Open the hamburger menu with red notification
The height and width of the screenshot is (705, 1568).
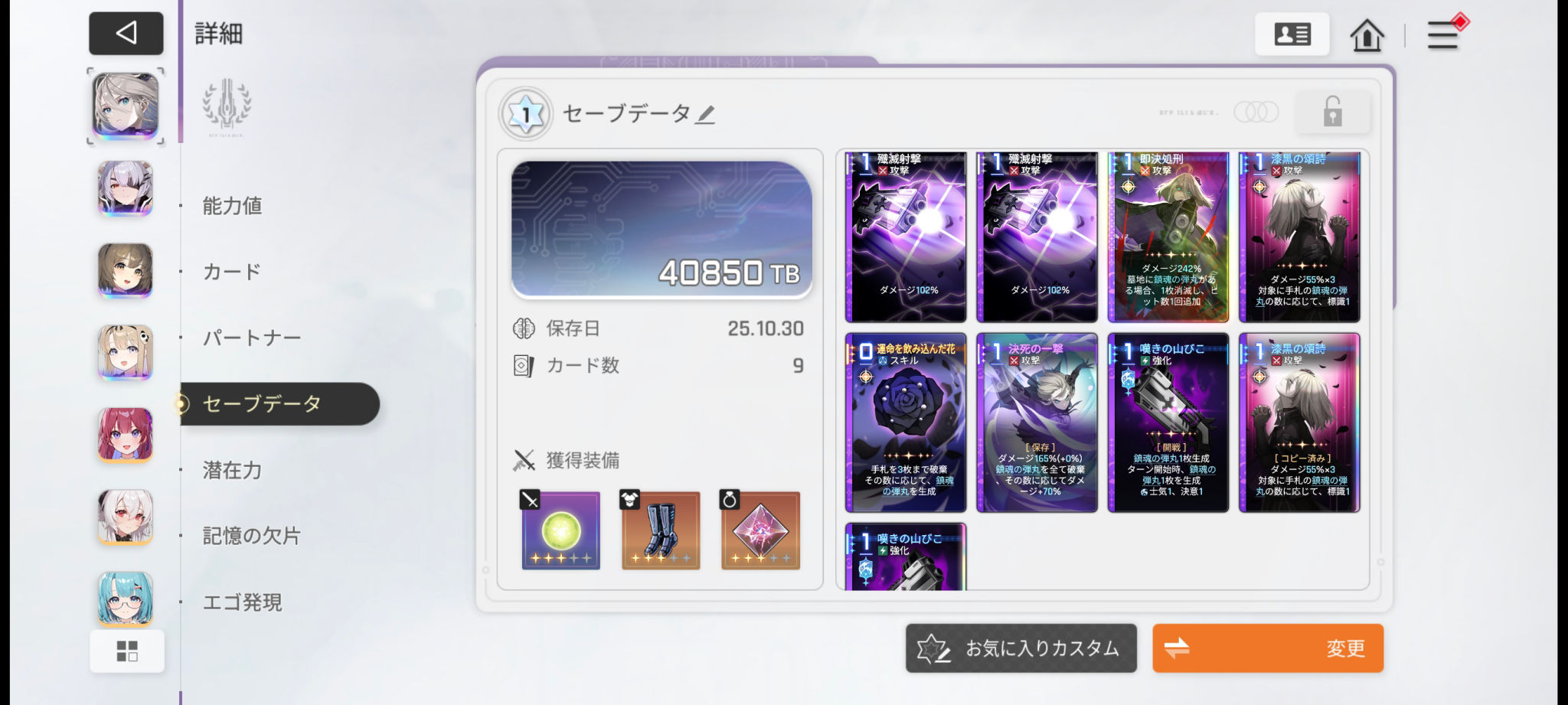[1444, 34]
